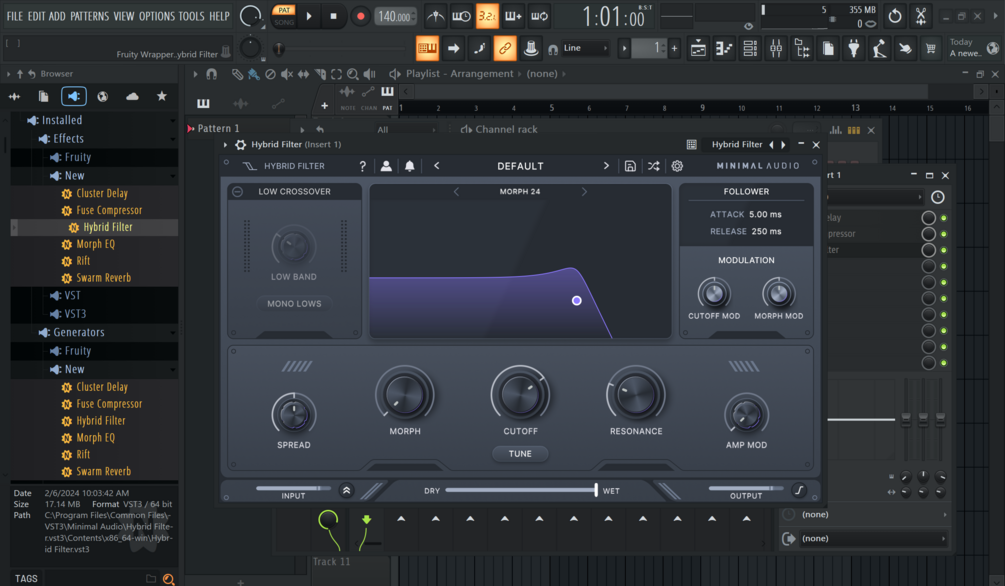This screenshot has width=1005, height=586.
Task: Select Morph EQ under Effects
Action: [96, 244]
